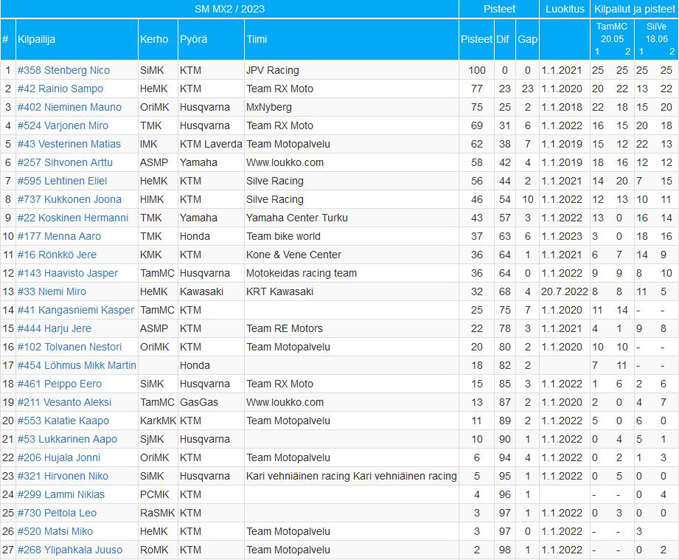Open rider link #211 Vesanto Aleksi

click(x=64, y=402)
